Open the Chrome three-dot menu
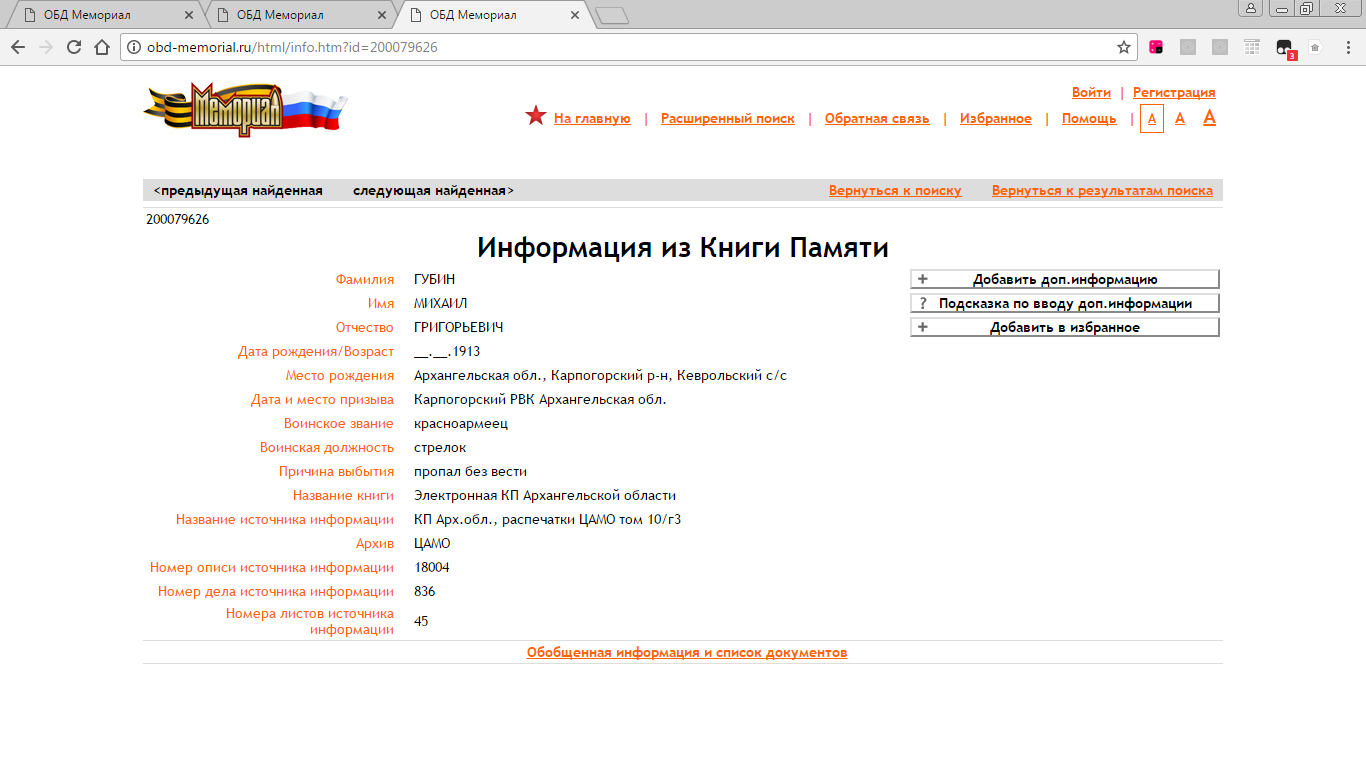Image resolution: width=1366 pixels, height=768 pixels. tap(1347, 47)
